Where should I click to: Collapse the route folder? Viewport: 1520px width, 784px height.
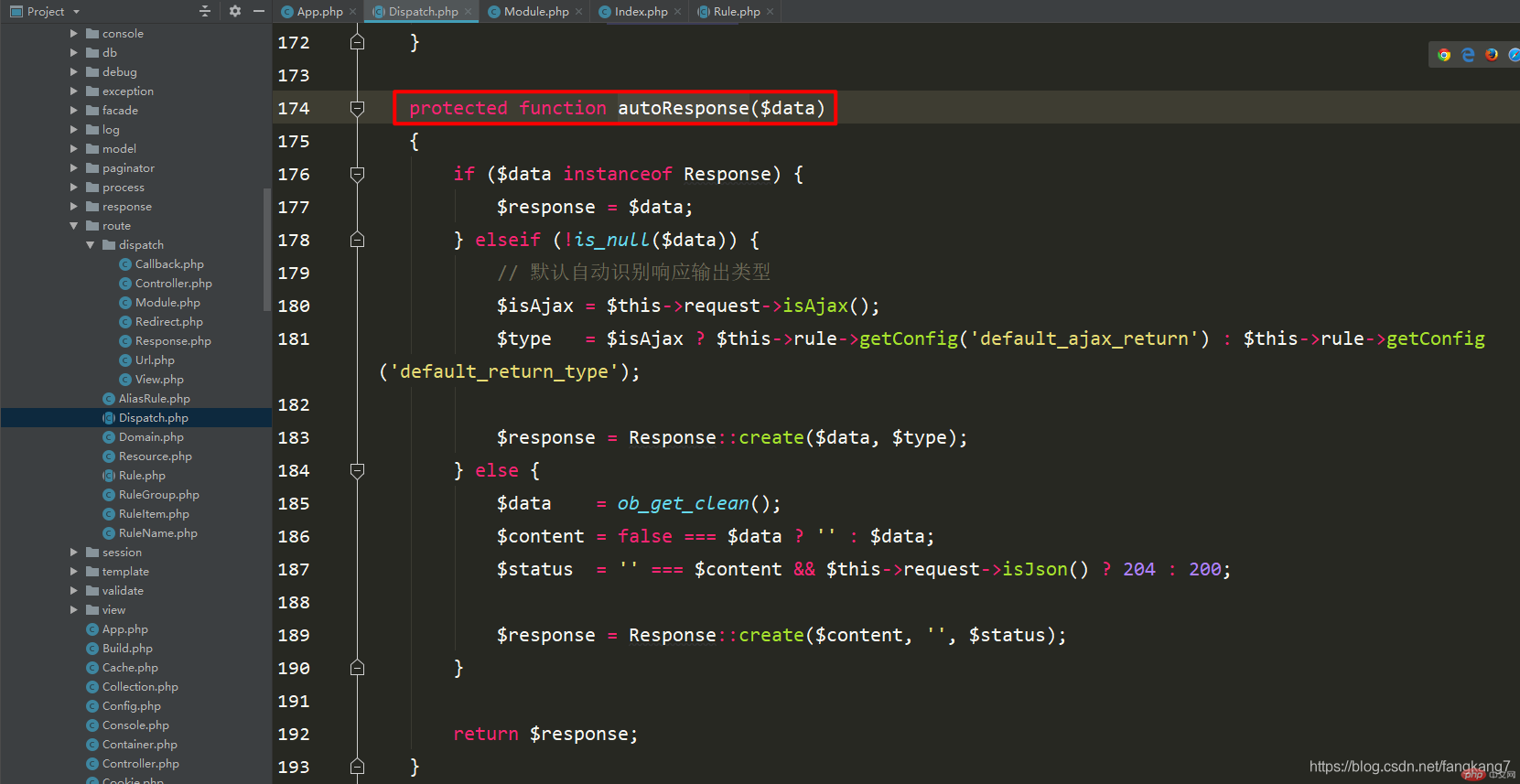(x=74, y=225)
